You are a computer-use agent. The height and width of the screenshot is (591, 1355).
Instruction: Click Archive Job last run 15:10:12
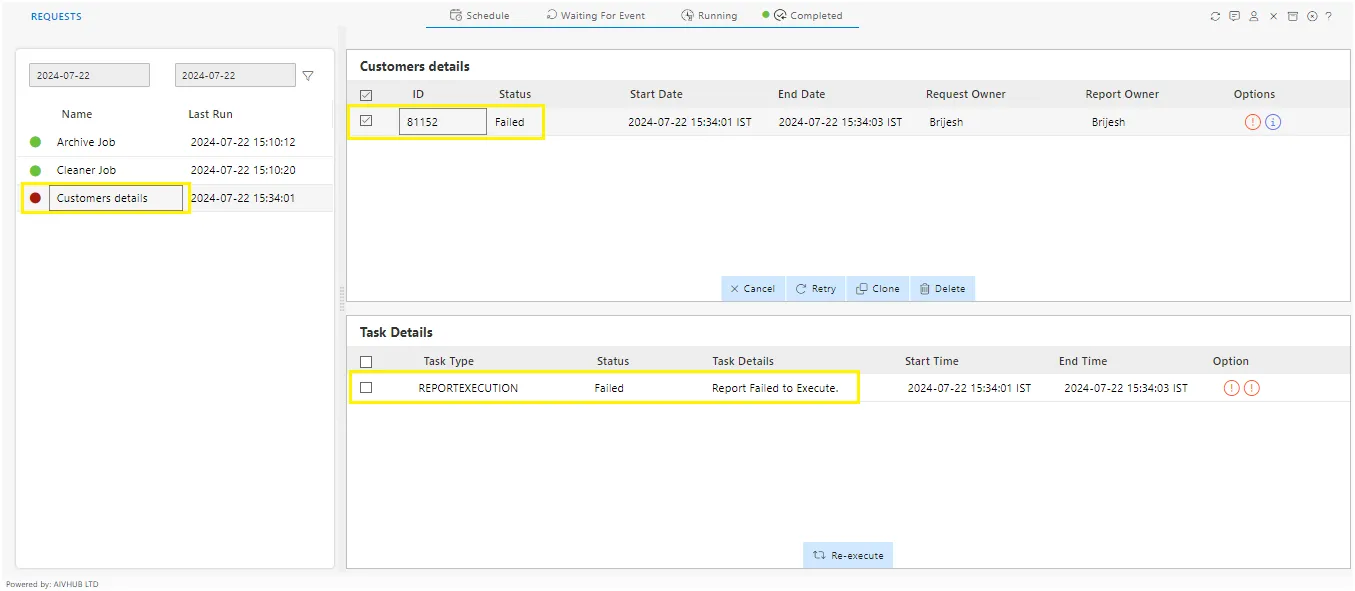(243, 142)
